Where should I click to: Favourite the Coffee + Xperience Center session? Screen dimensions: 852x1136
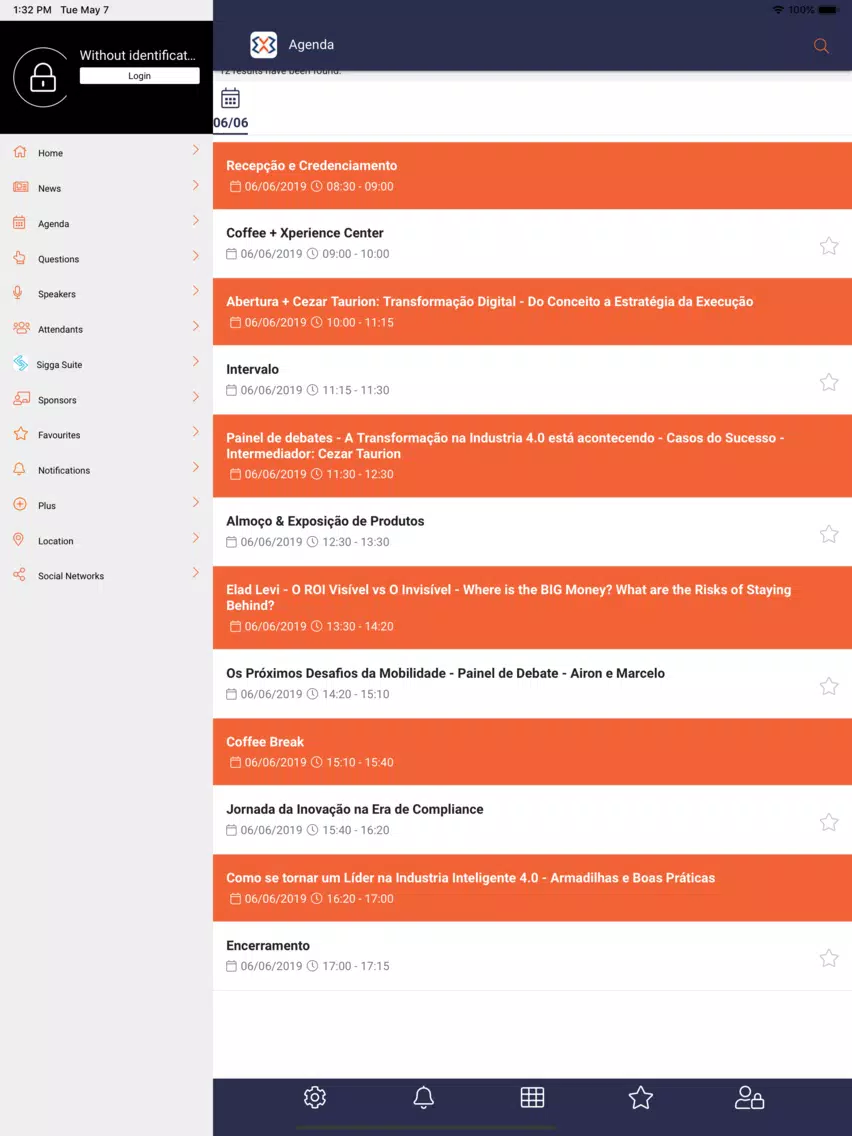829,246
